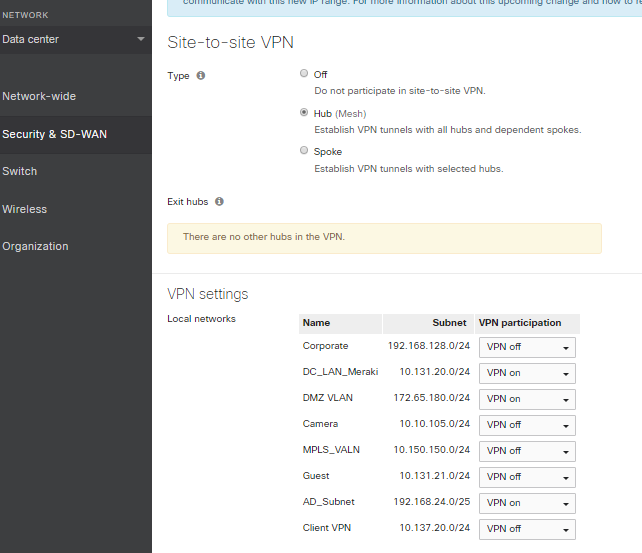Open the Wireless sidebar menu
642x553 pixels.
click(25, 209)
